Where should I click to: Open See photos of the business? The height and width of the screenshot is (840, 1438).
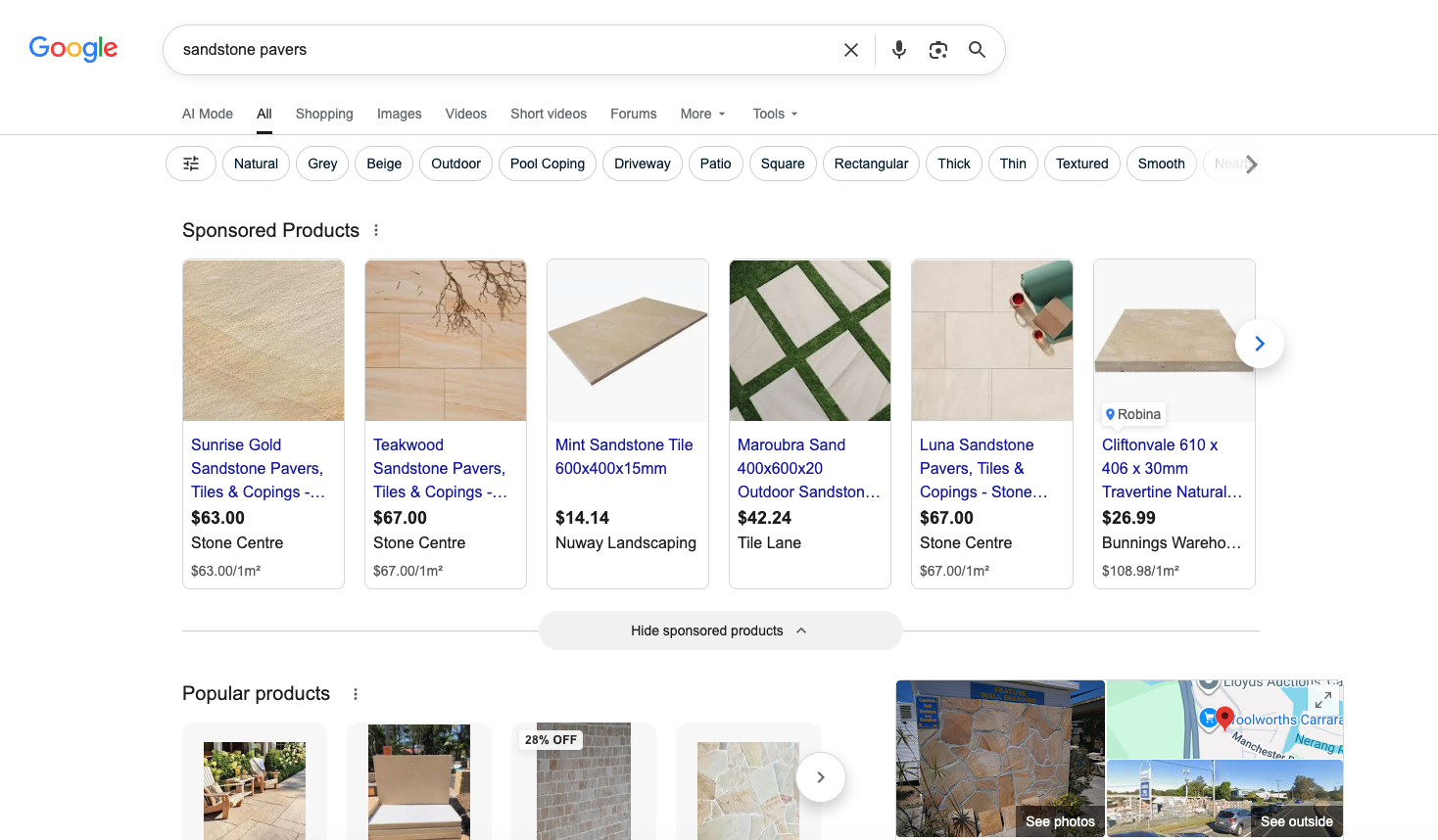(1060, 821)
